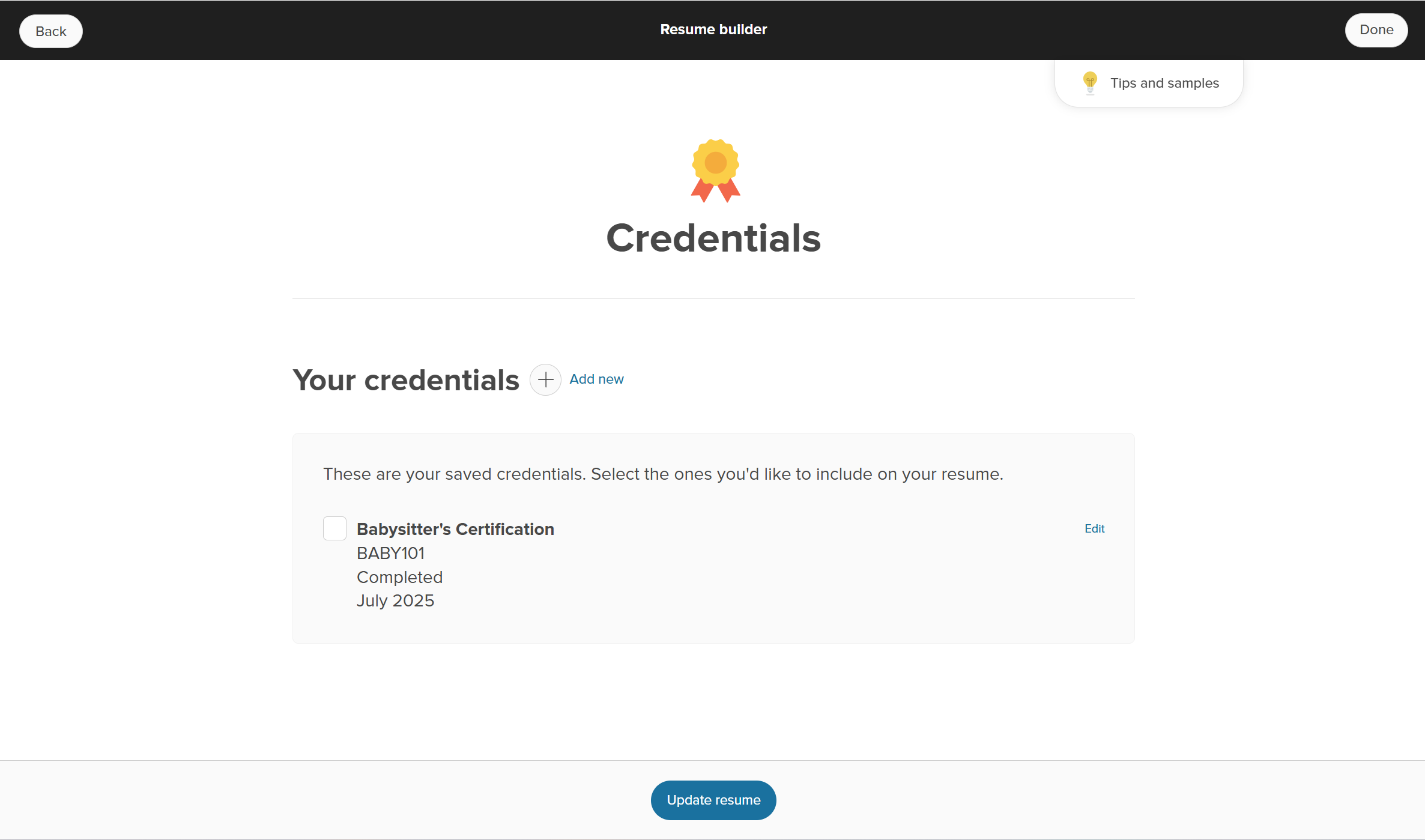This screenshot has height=840, width=1425.
Task: Click Edit next to Babysitter's Certification
Action: tap(1094, 528)
